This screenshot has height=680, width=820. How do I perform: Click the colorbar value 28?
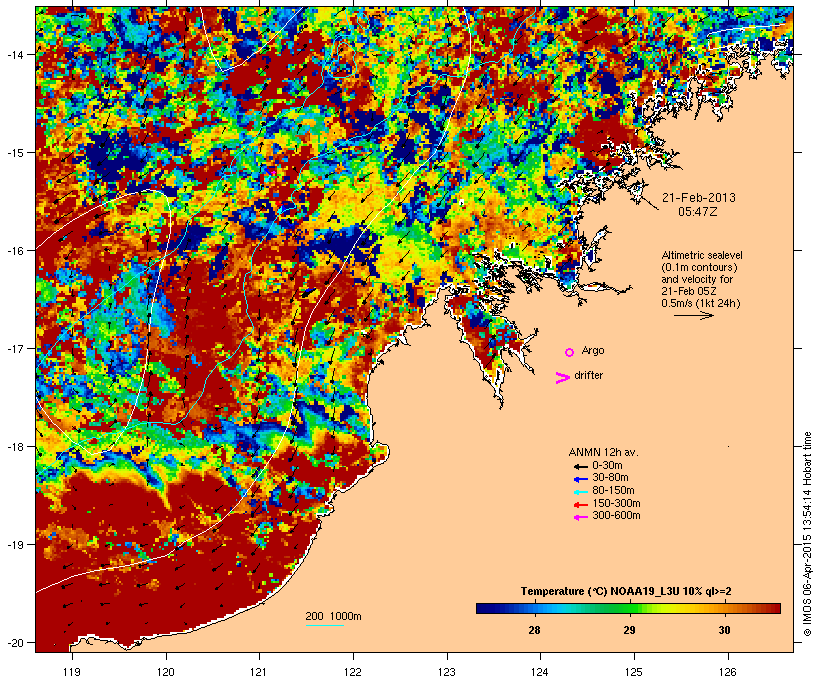tap(534, 630)
